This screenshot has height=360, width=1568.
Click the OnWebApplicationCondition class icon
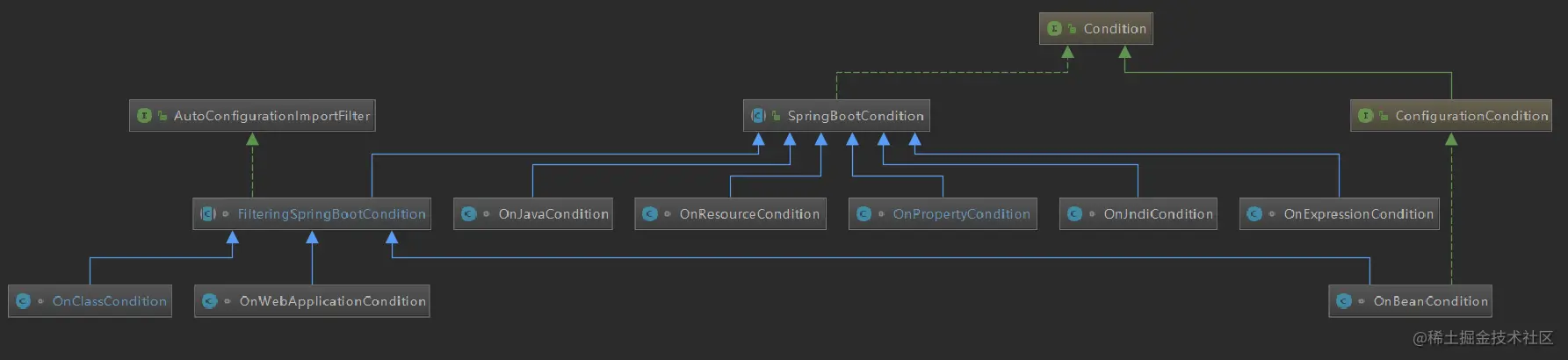tap(209, 301)
